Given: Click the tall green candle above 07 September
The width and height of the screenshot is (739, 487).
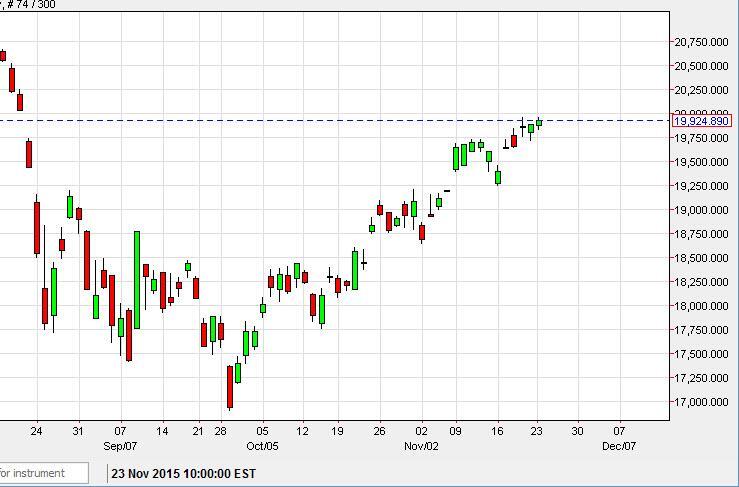Looking at the screenshot, I should (136, 279).
